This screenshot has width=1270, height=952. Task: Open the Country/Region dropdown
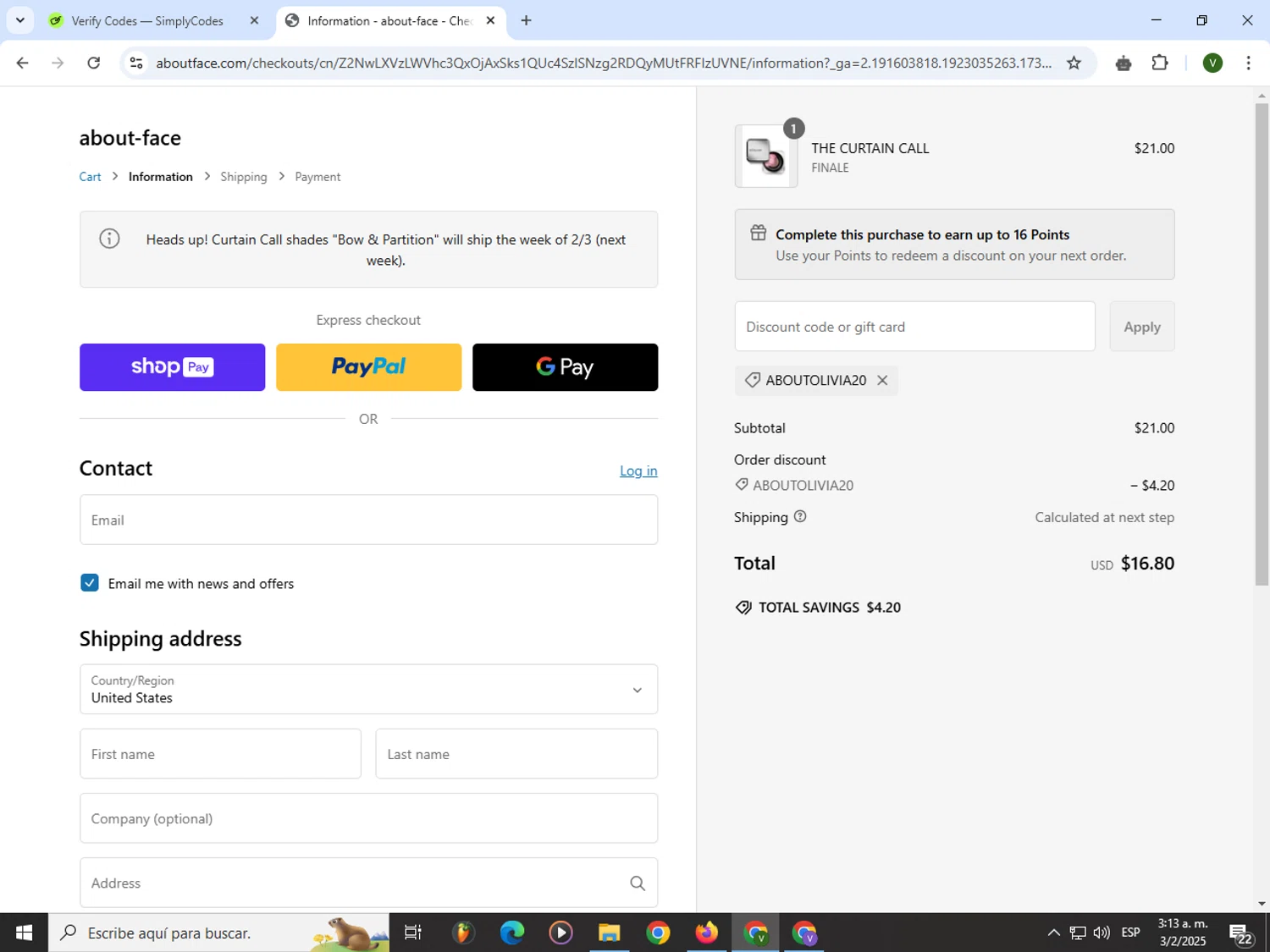click(368, 689)
